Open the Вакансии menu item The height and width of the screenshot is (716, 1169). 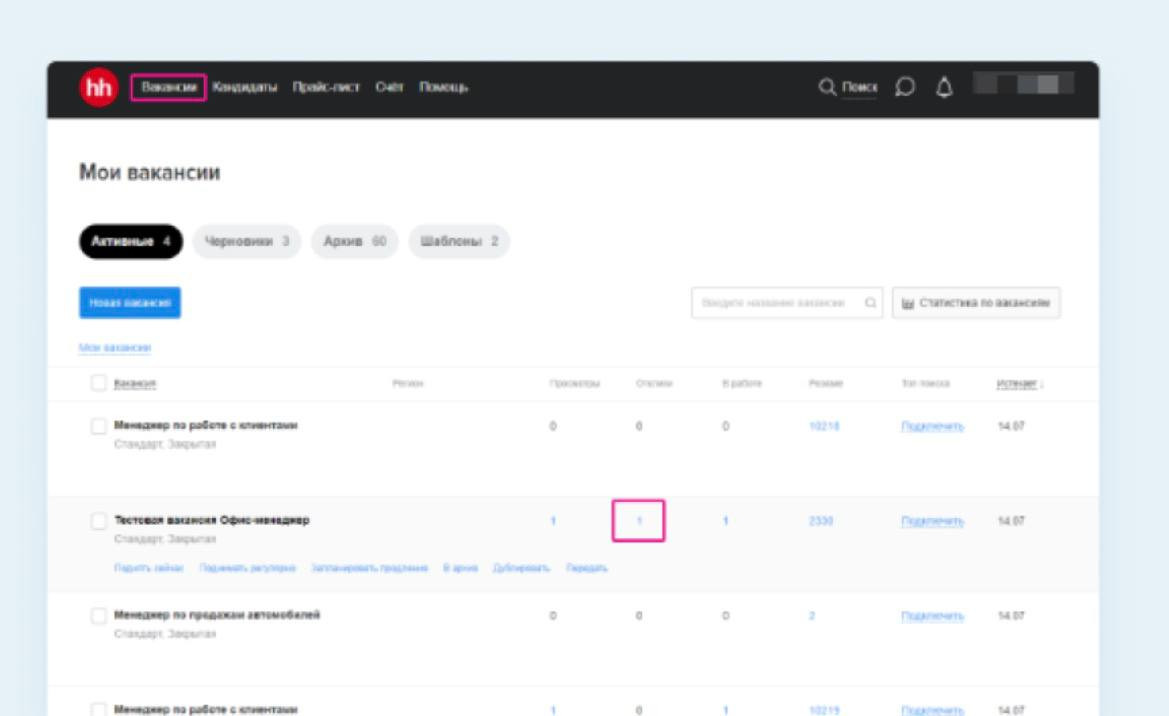(168, 88)
